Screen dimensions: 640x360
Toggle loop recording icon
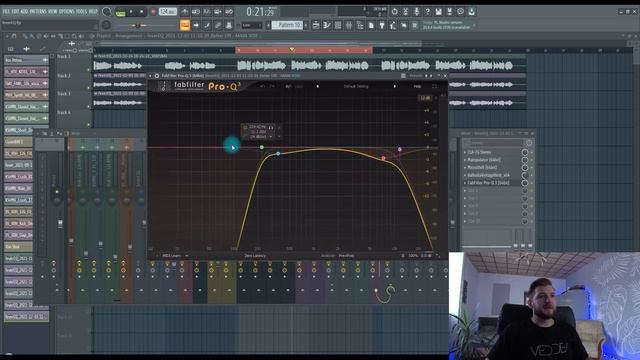229,12
